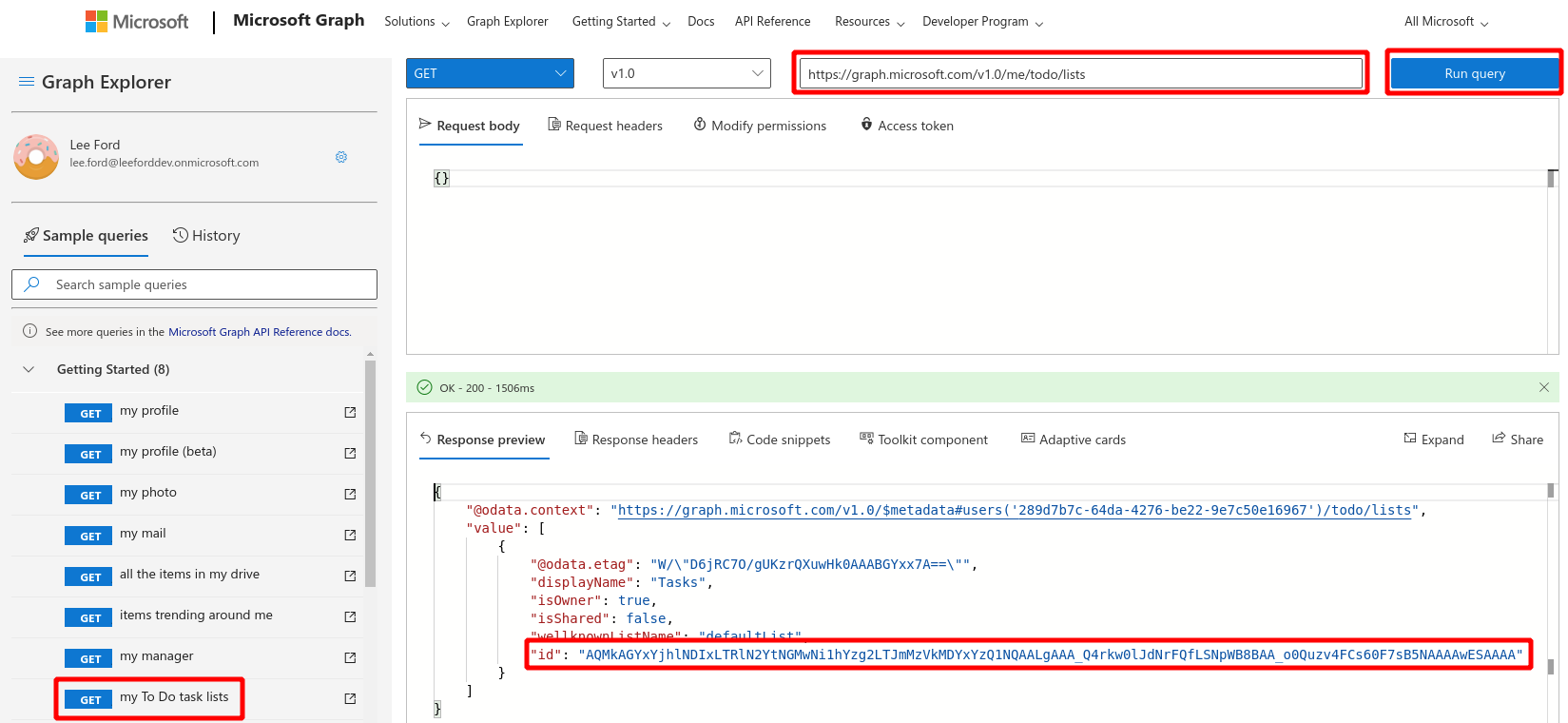Click the "displayName": "Tasks" response line

(622, 582)
